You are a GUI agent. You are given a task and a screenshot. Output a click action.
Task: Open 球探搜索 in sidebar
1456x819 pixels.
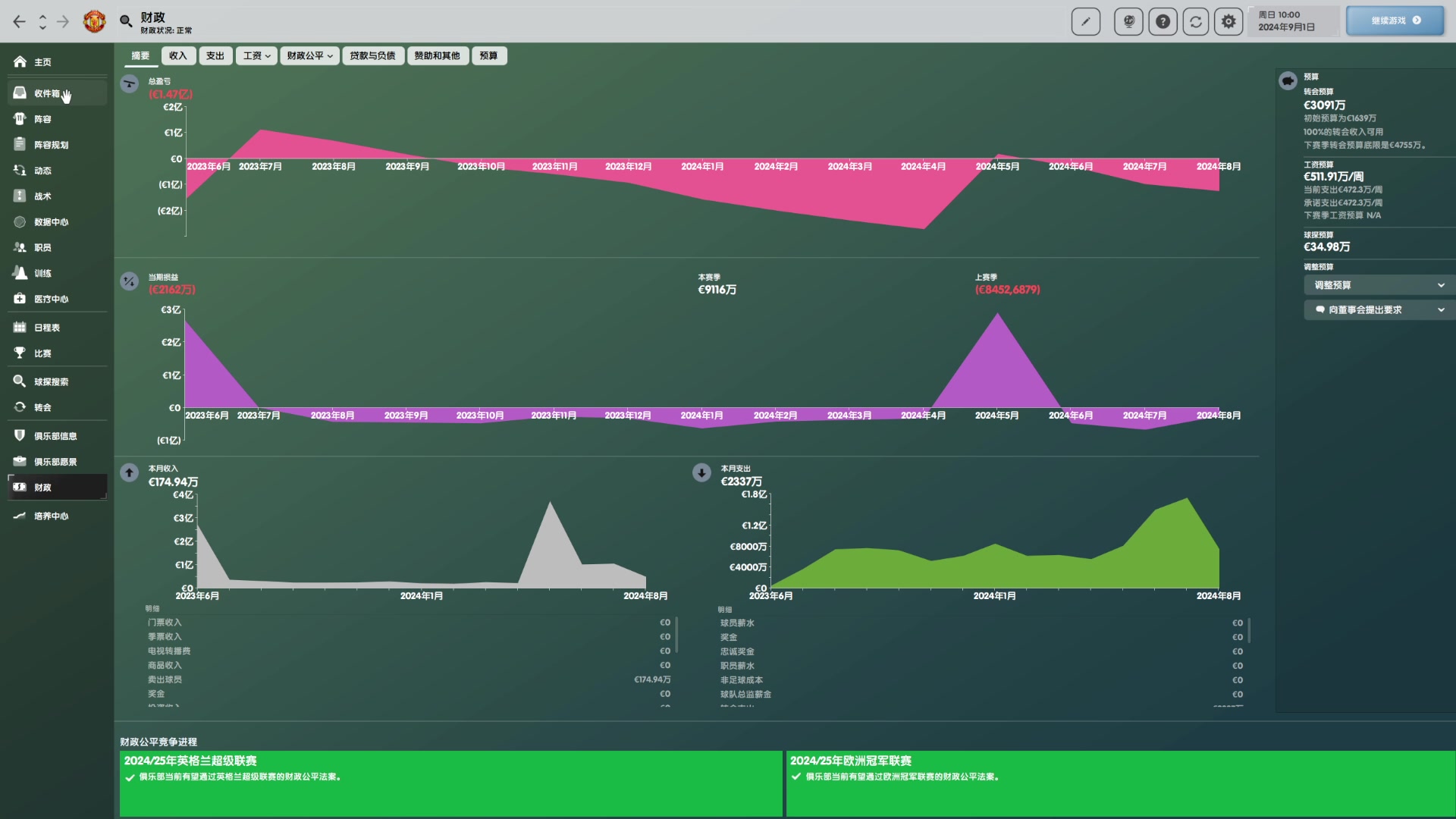pos(51,381)
